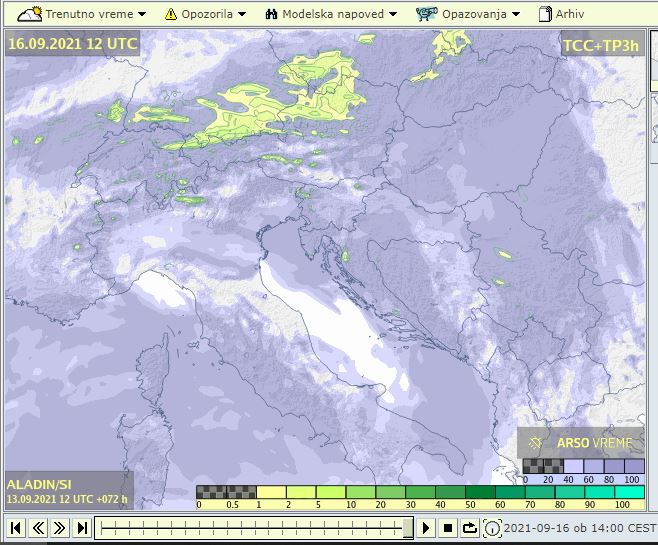Step forward one frame with double-right arrows
Screen dimensions: 658x545
(60, 528)
